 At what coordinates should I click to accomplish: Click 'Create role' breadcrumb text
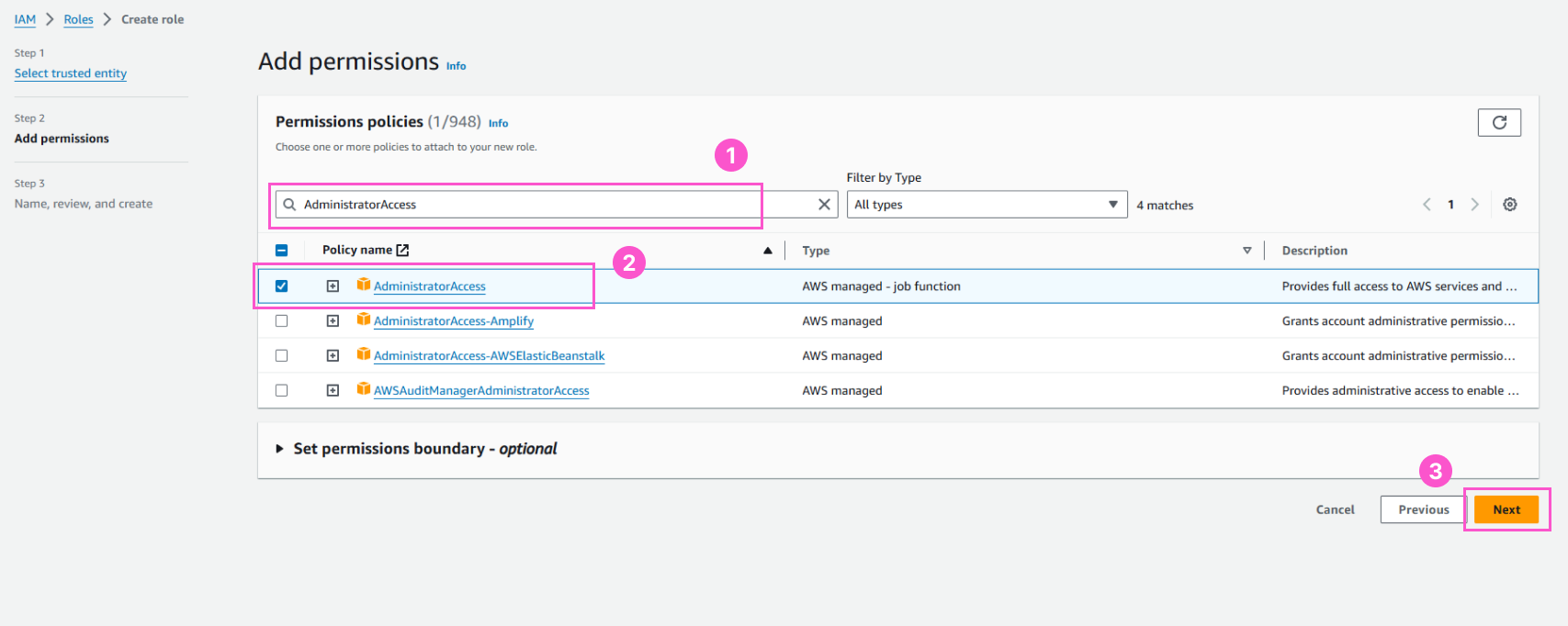point(152,19)
